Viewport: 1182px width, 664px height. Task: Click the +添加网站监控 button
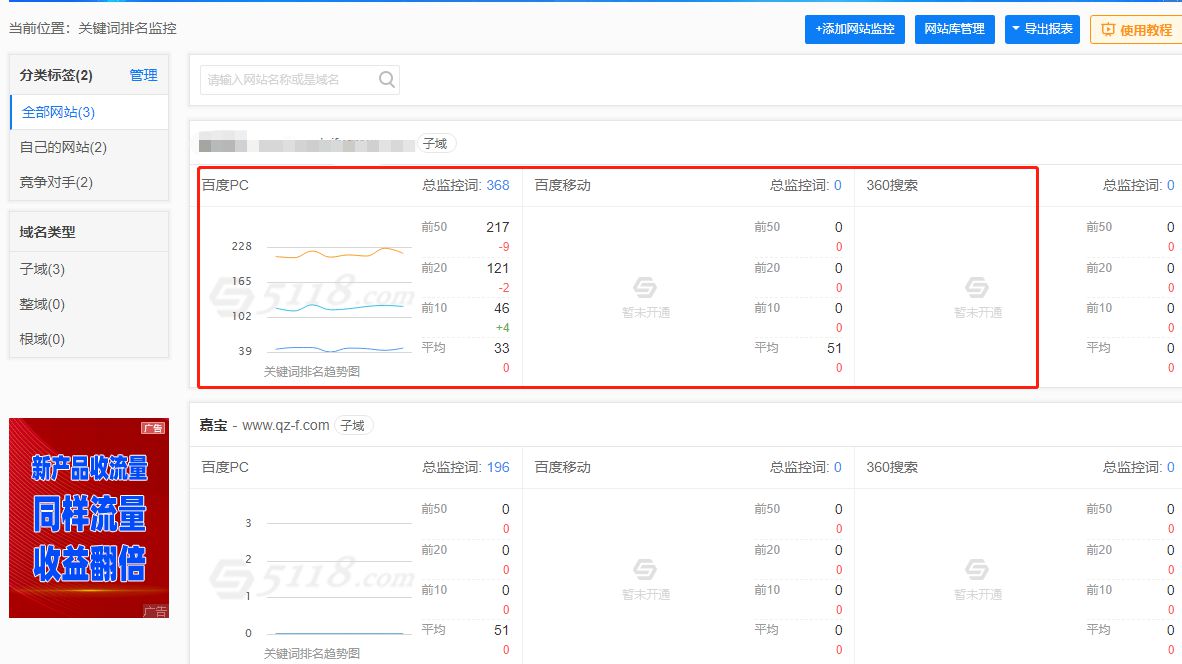[855, 29]
